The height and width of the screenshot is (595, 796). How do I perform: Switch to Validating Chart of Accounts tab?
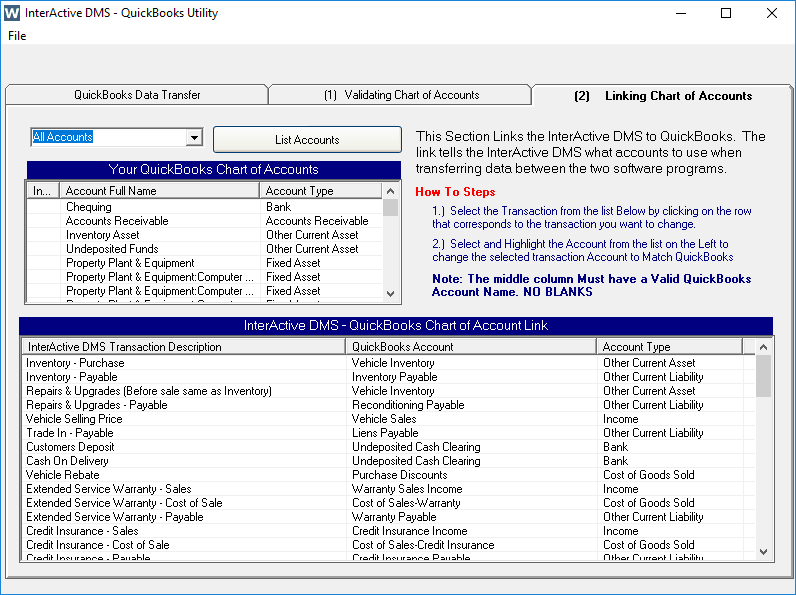(x=401, y=95)
